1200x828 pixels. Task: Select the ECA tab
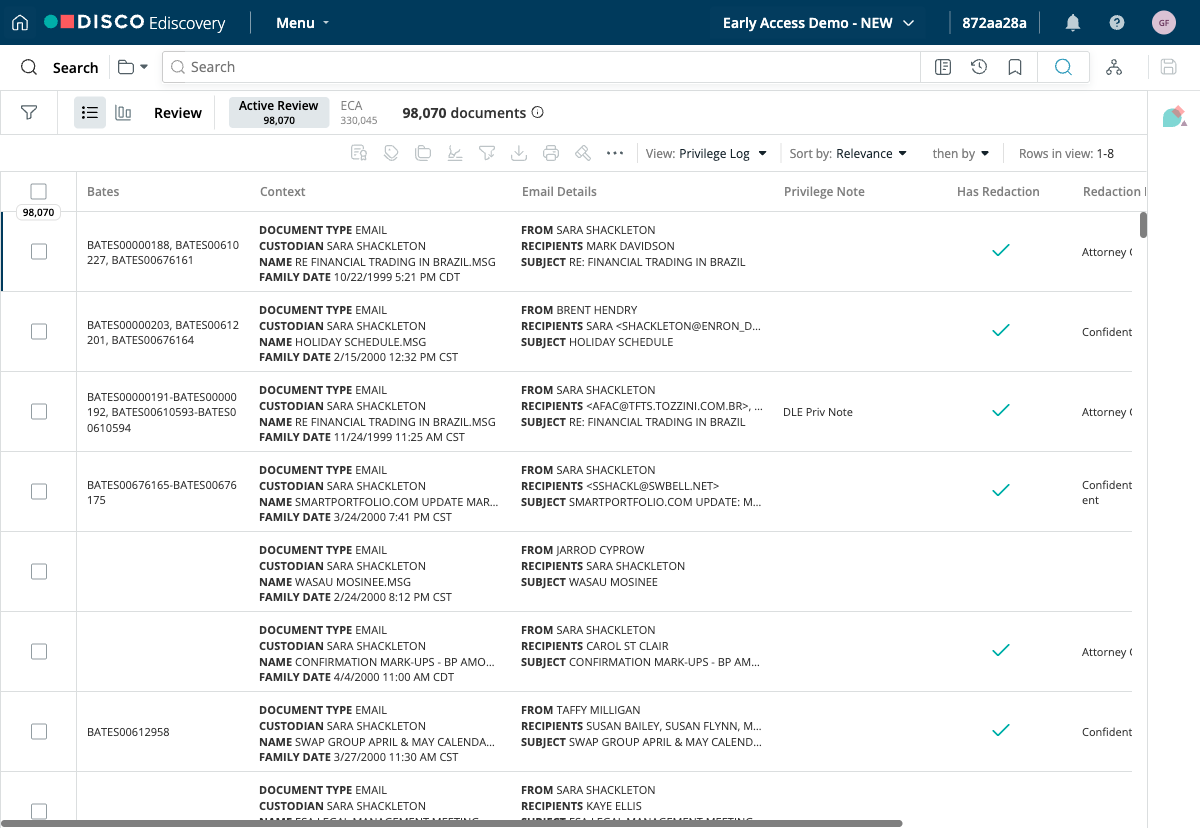(x=358, y=112)
